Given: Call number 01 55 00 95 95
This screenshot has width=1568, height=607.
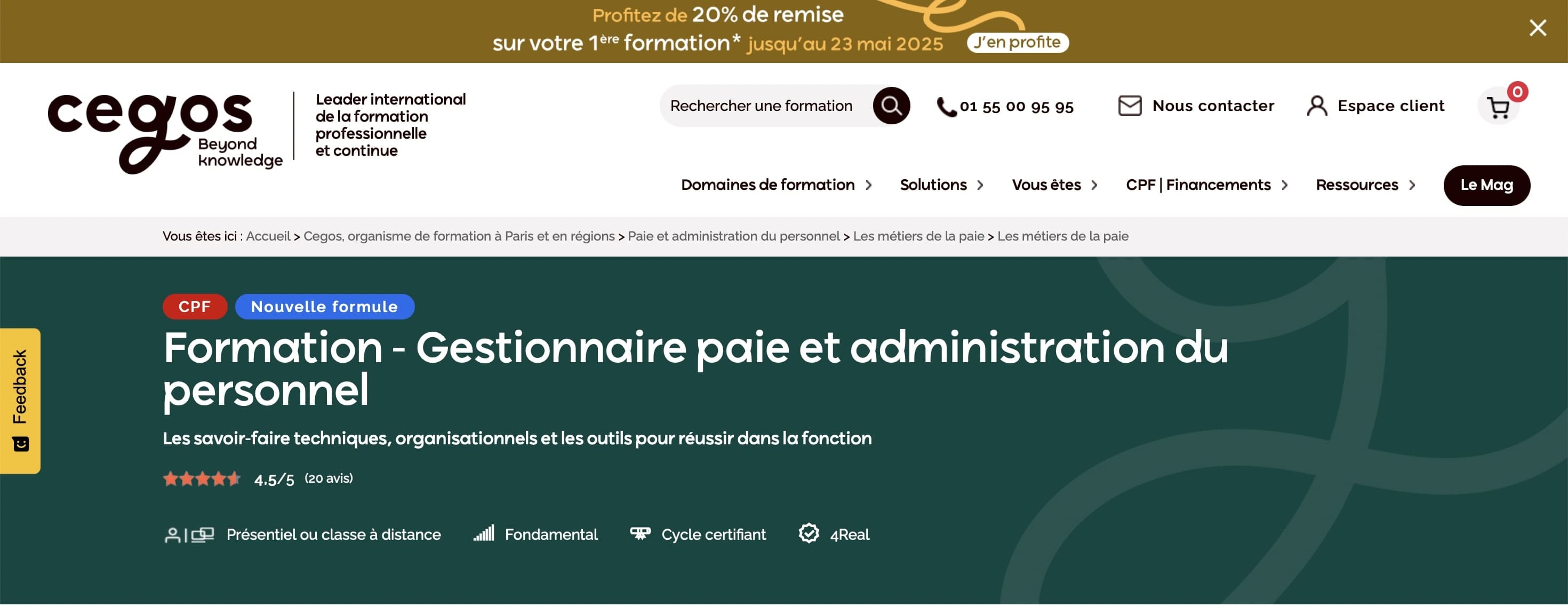Looking at the screenshot, I should (1016, 107).
